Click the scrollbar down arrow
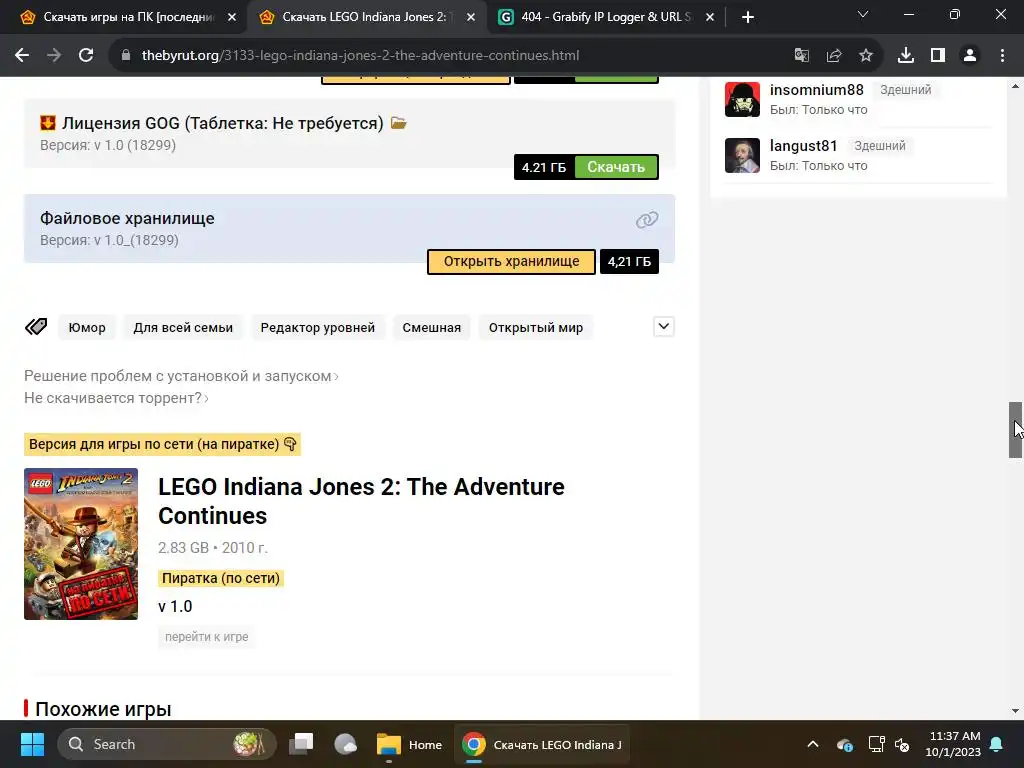The image size is (1024, 768). (x=1016, y=711)
